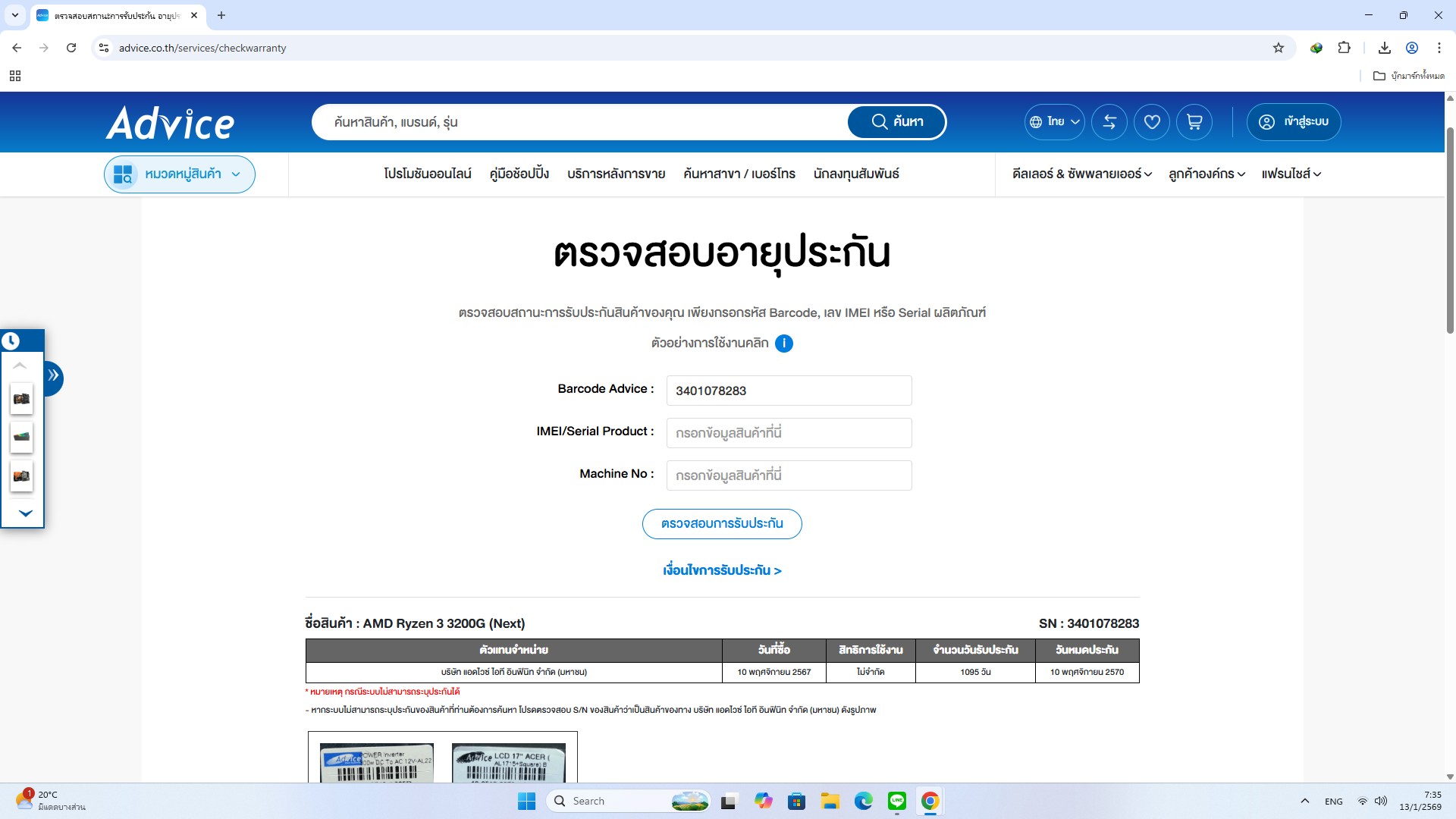Click the compare products swap icon
The image size is (1456, 819).
pyautogui.click(x=1109, y=122)
